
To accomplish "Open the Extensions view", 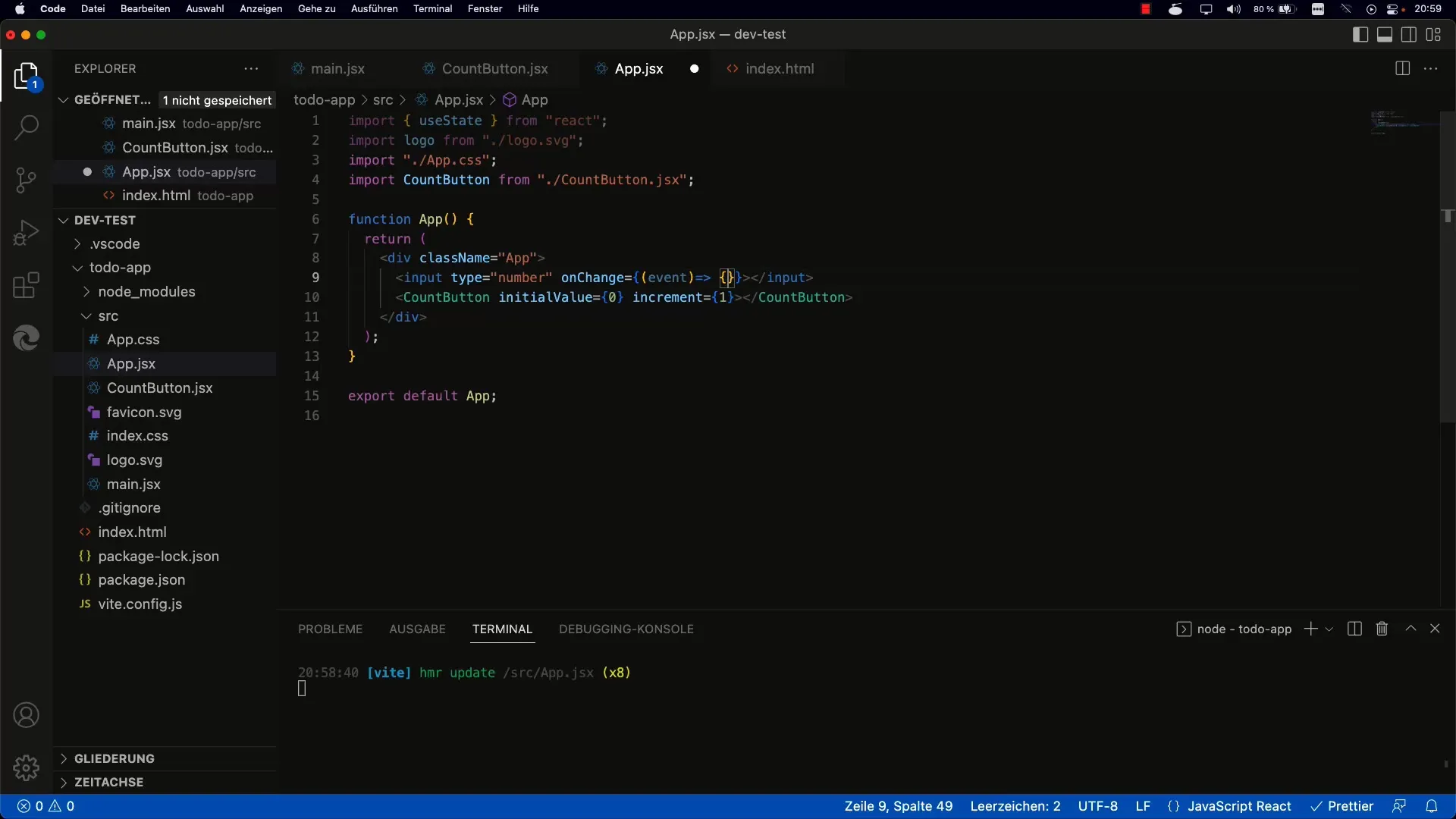I will pos(27,286).
